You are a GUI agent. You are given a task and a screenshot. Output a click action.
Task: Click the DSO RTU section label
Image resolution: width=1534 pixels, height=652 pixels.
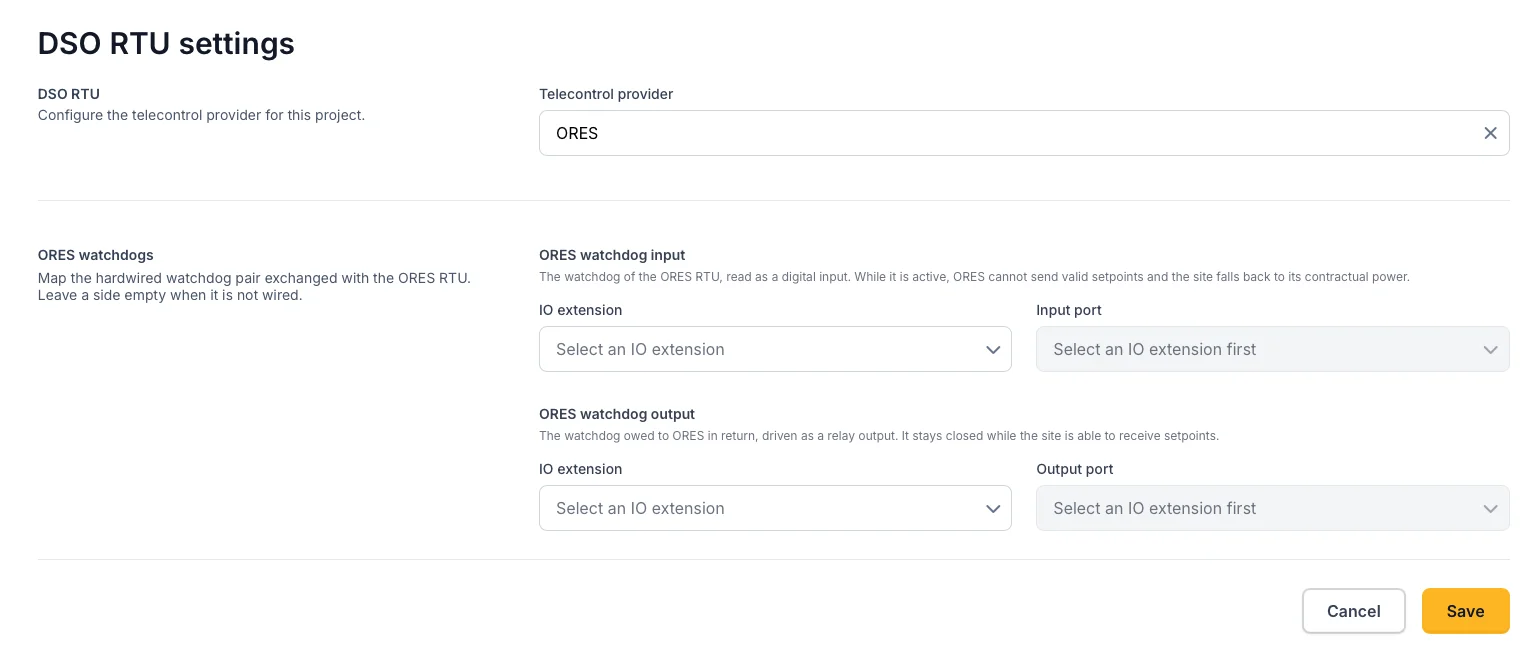pyautogui.click(x=69, y=94)
